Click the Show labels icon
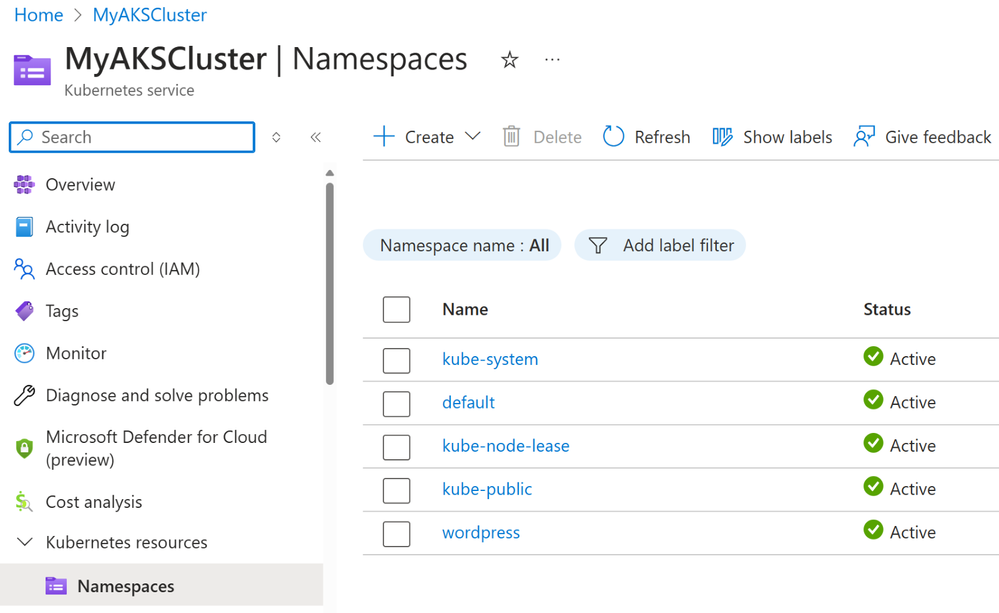Image resolution: width=999 pixels, height=613 pixels. (x=722, y=136)
